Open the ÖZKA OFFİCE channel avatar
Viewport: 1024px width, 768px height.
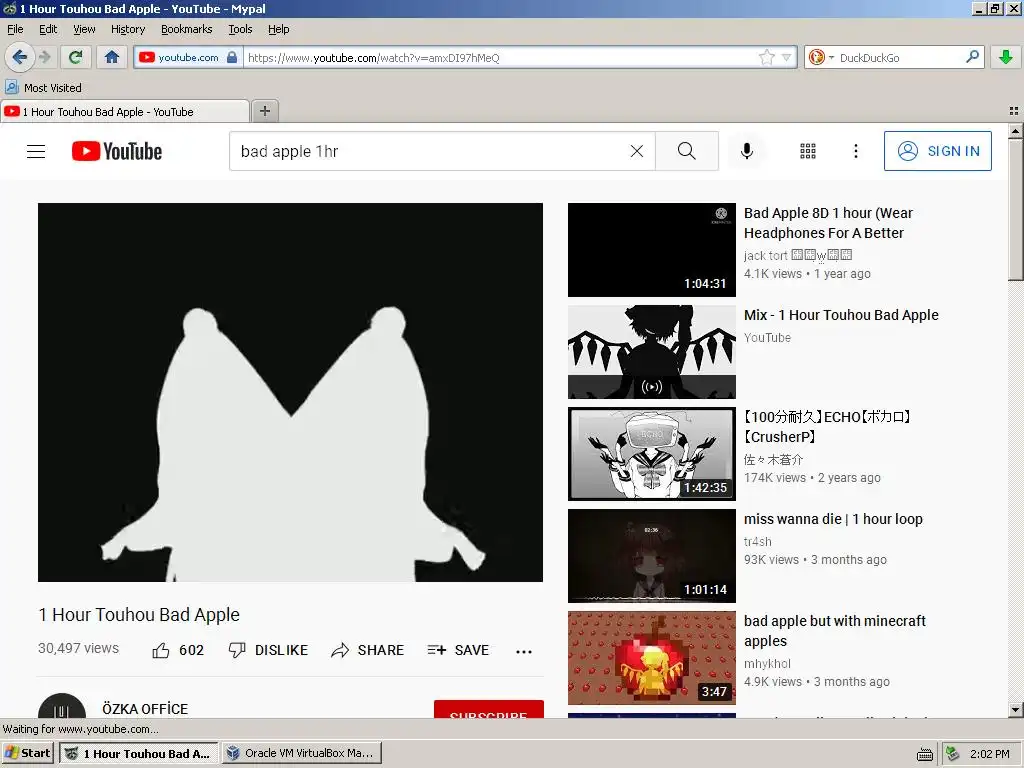point(62,706)
